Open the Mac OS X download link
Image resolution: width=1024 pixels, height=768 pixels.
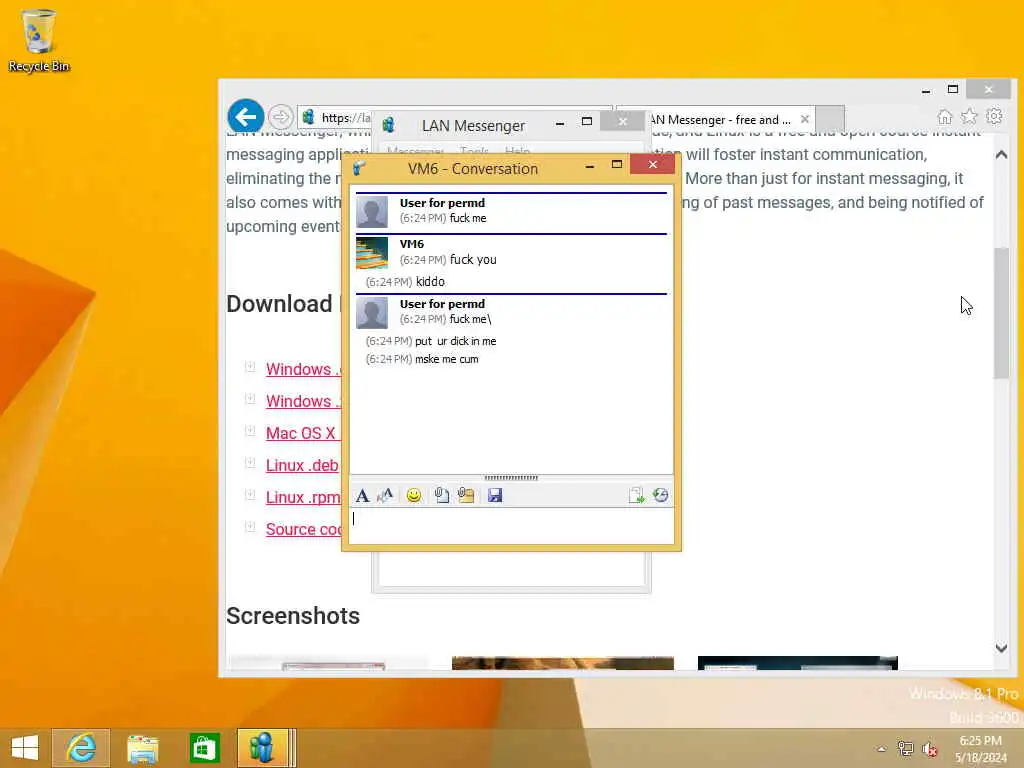(302, 433)
